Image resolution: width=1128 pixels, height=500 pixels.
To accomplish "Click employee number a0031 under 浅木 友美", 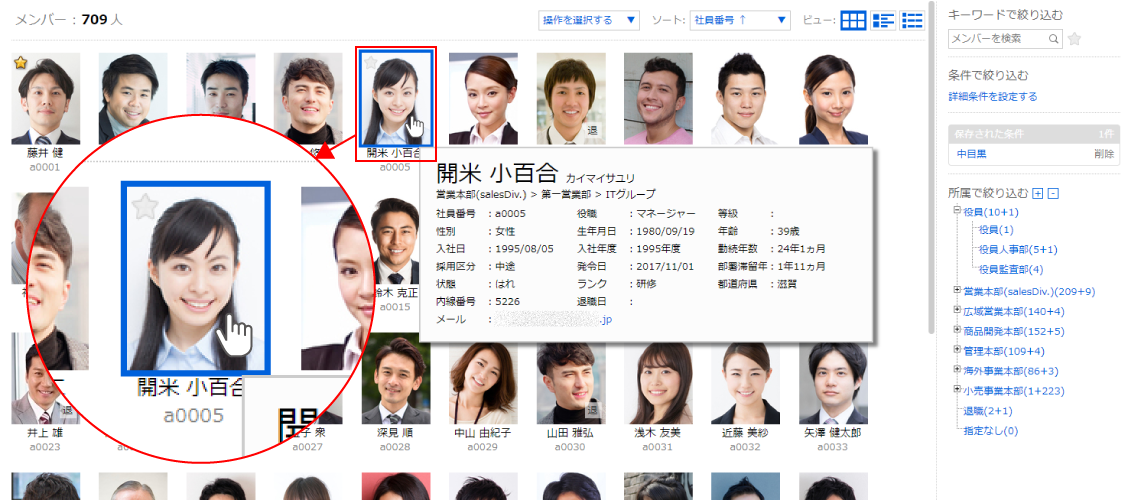I will (x=658, y=447).
